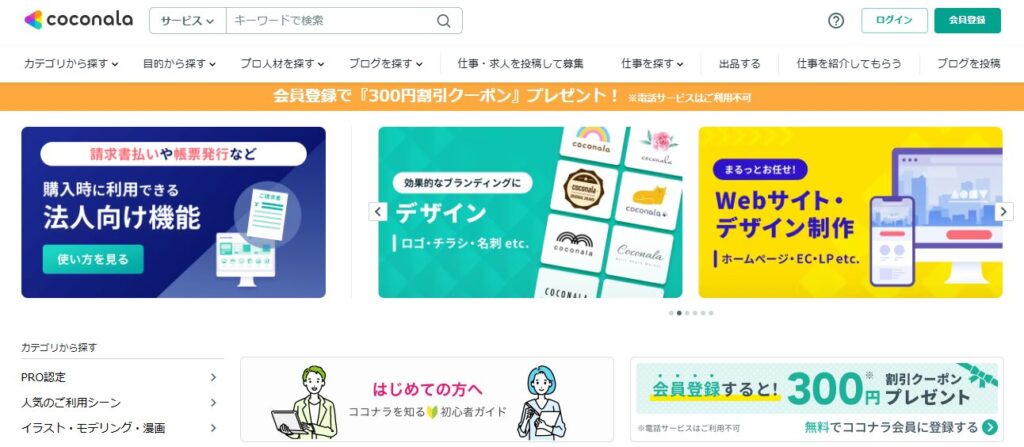
Task: Go to previous carousel banner arrow
Action: (377, 212)
